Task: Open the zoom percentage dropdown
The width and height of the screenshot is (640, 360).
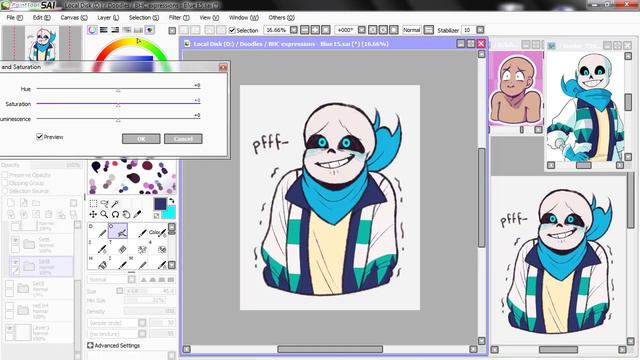Action: click(294, 30)
